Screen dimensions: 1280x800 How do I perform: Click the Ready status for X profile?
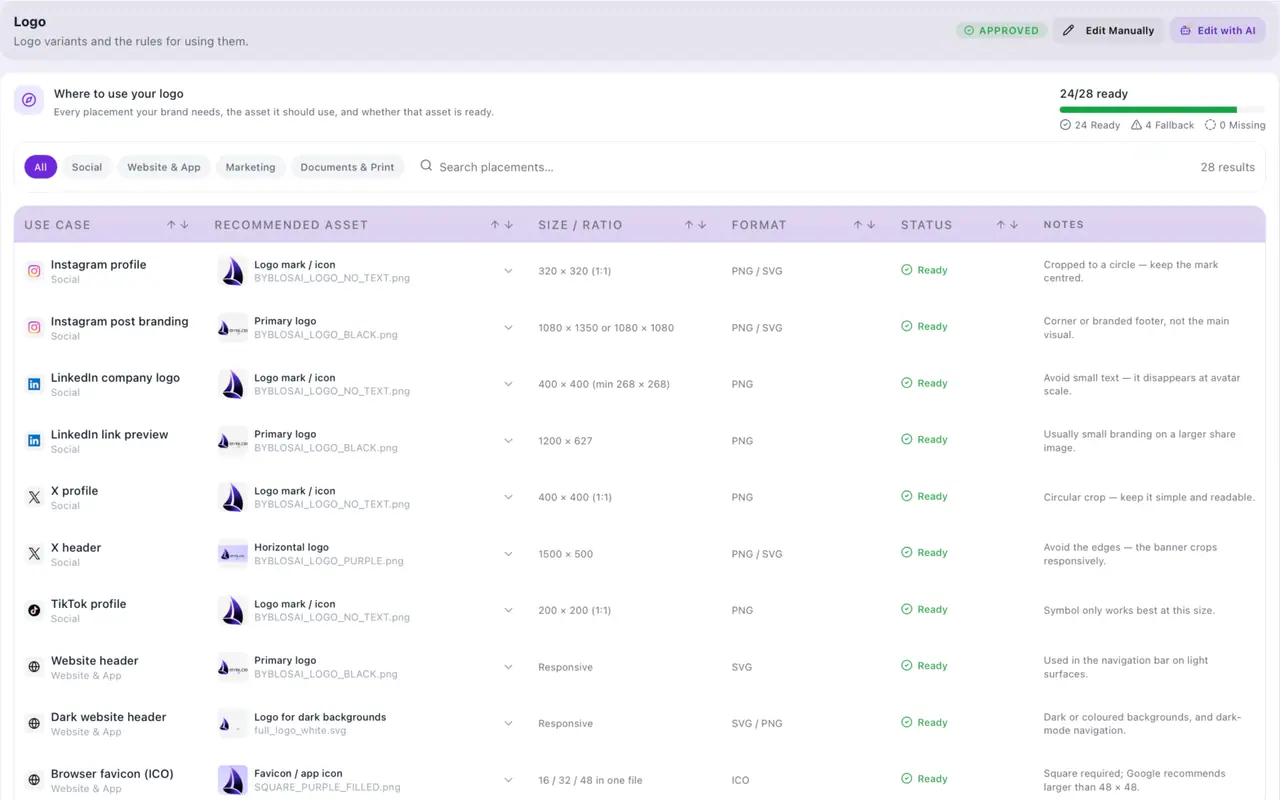(924, 497)
